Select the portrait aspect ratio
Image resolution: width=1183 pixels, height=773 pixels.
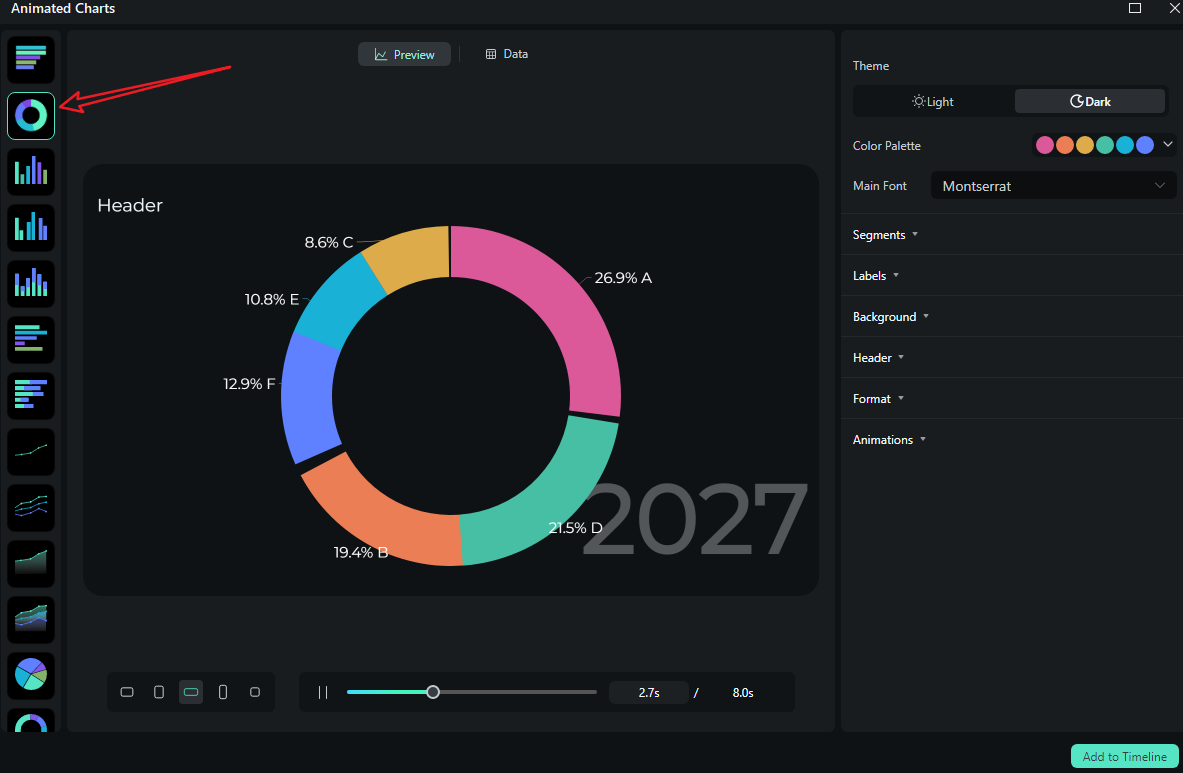[159, 691]
